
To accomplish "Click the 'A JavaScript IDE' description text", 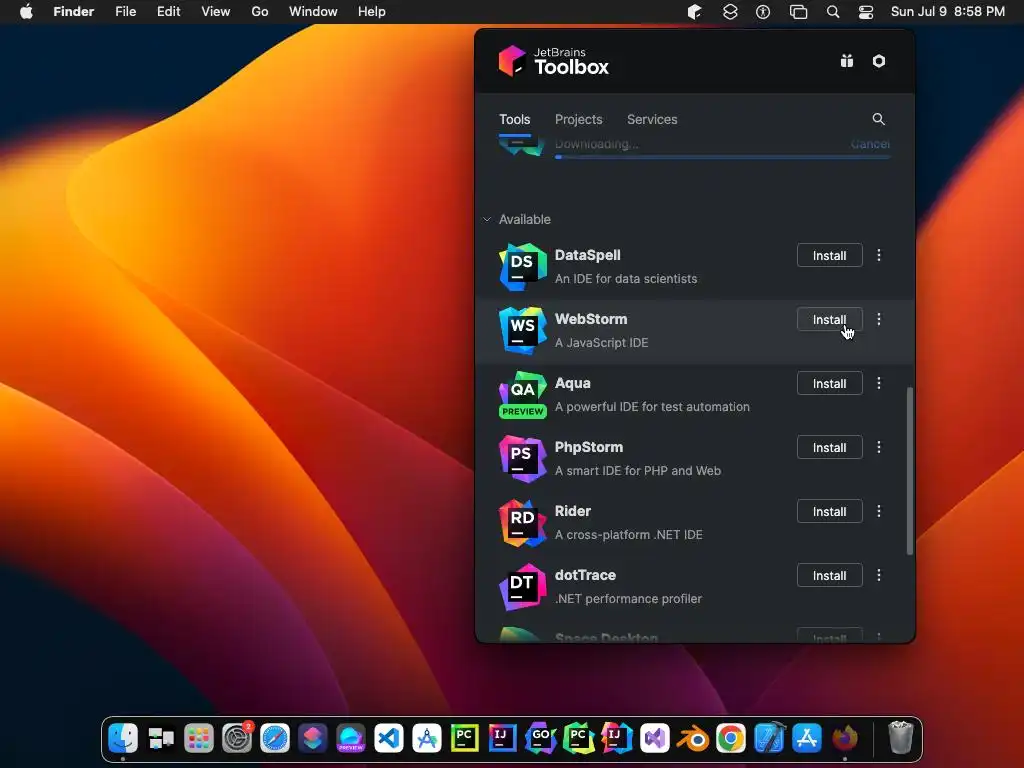I will coord(601,343).
